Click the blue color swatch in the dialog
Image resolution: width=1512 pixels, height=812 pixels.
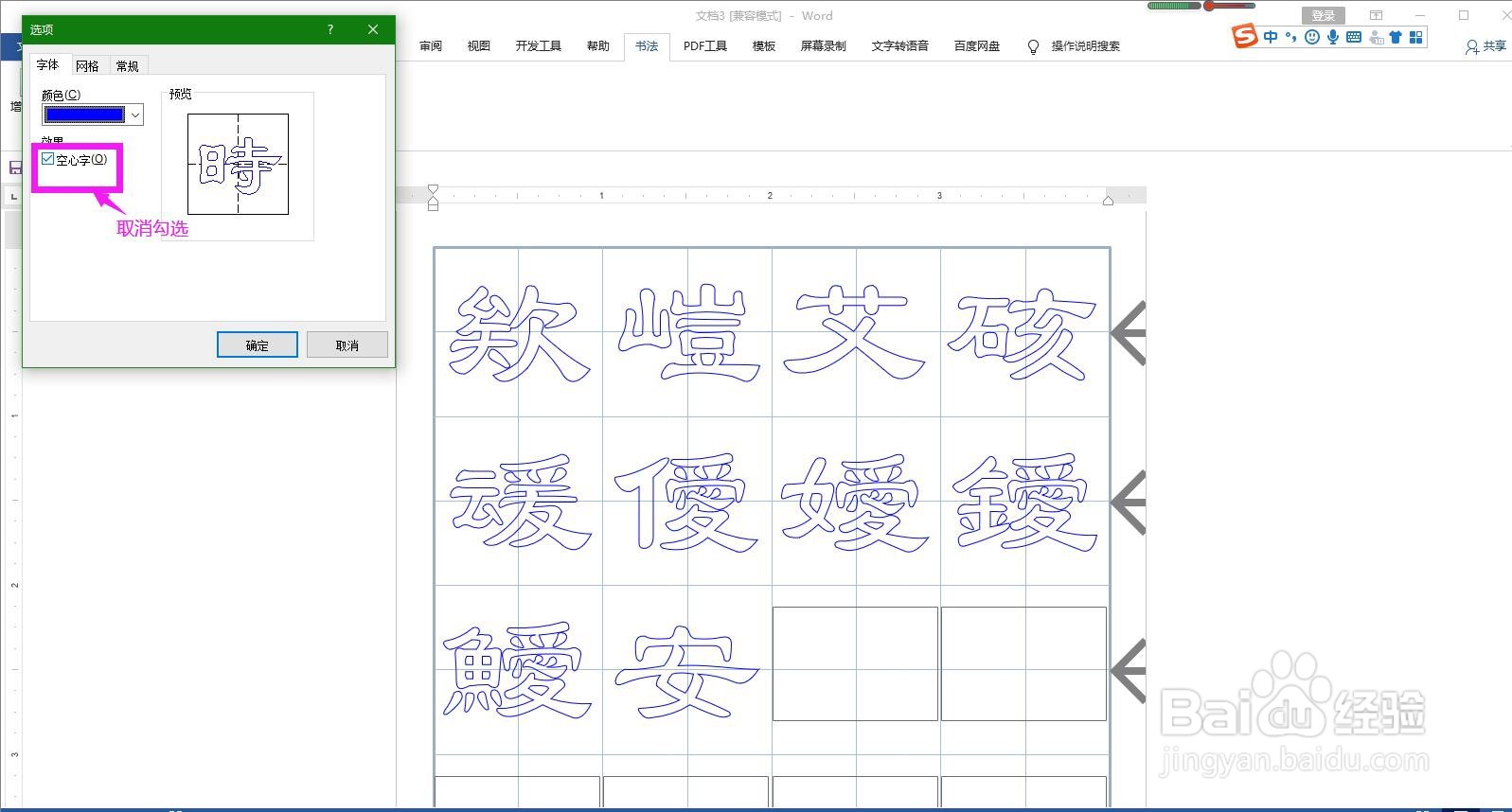[85, 115]
